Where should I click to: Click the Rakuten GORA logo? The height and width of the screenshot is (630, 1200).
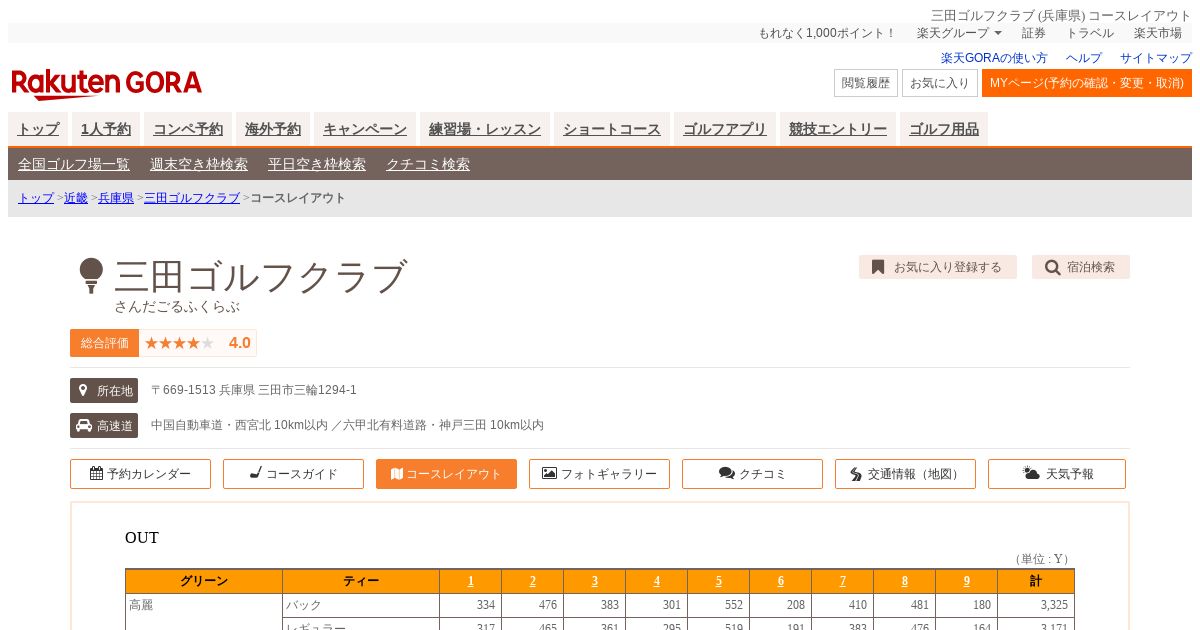[x=107, y=84]
